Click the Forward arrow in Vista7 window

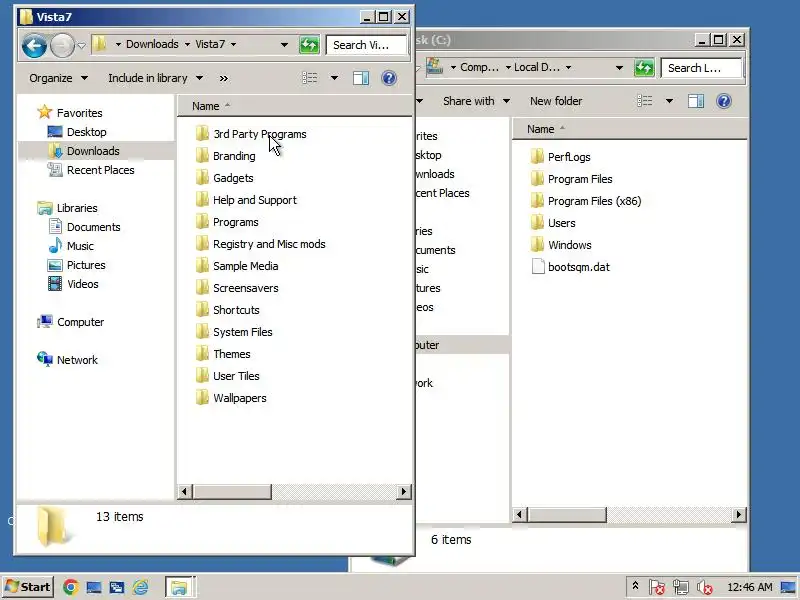click(x=62, y=45)
